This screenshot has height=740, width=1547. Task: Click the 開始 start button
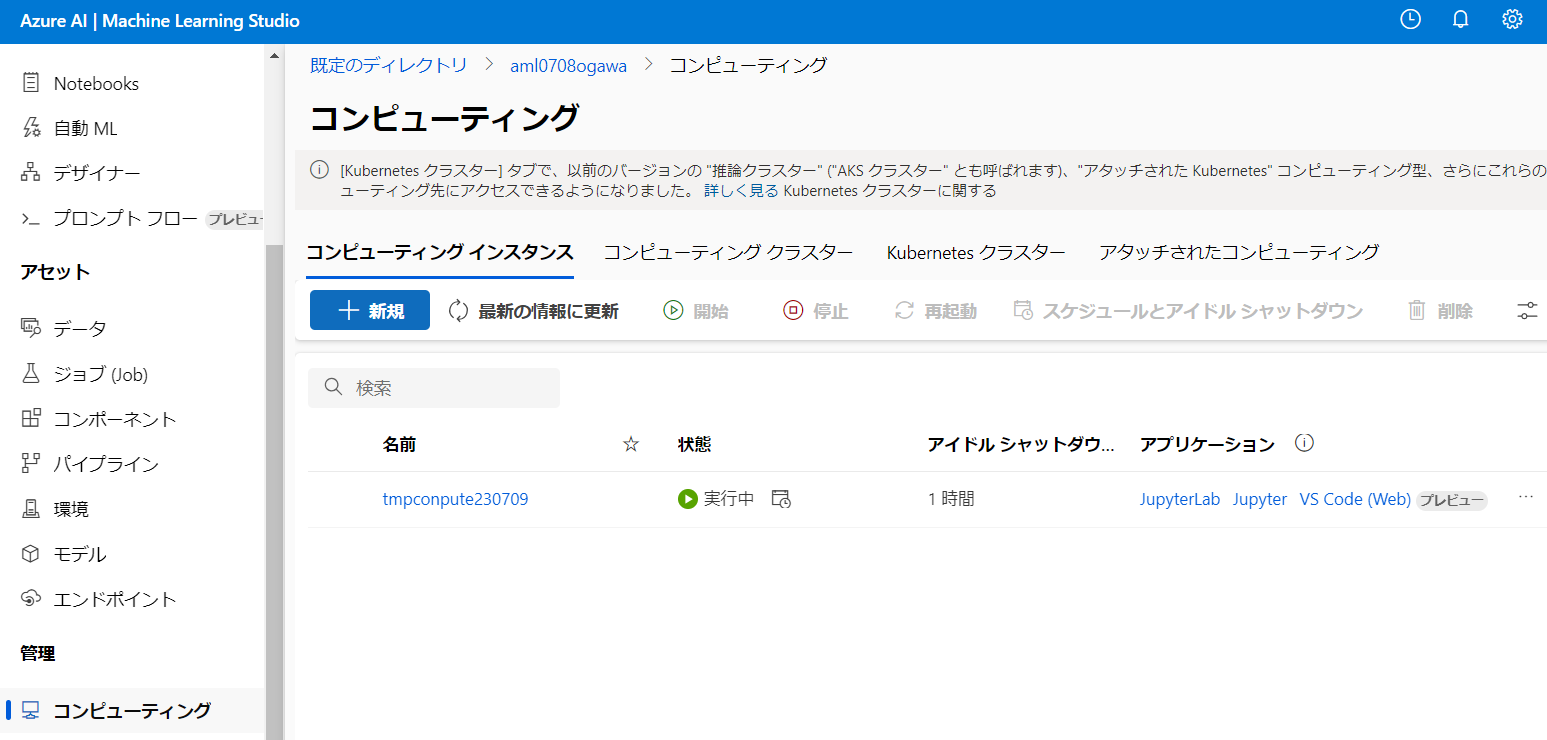(x=696, y=310)
